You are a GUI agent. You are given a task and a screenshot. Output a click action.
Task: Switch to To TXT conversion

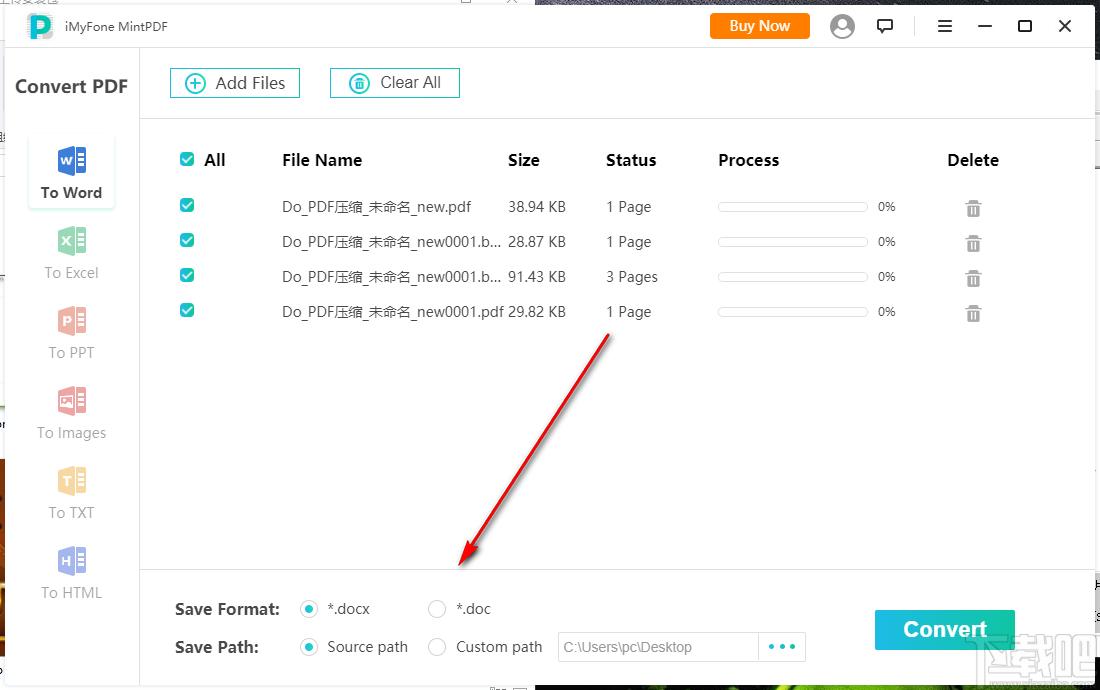pyautogui.click(x=72, y=494)
